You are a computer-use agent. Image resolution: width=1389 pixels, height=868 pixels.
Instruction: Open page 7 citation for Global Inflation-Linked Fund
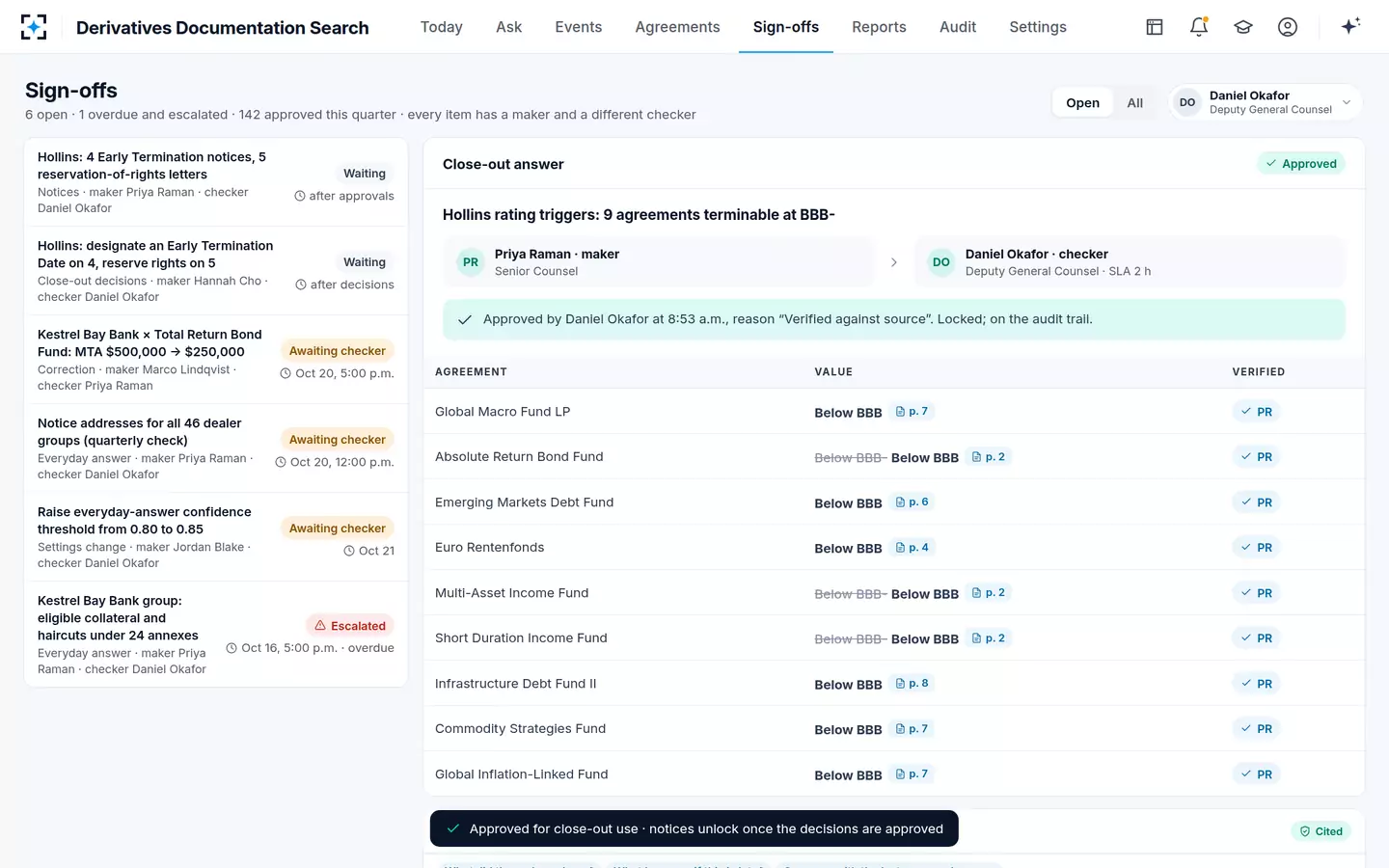click(x=912, y=774)
